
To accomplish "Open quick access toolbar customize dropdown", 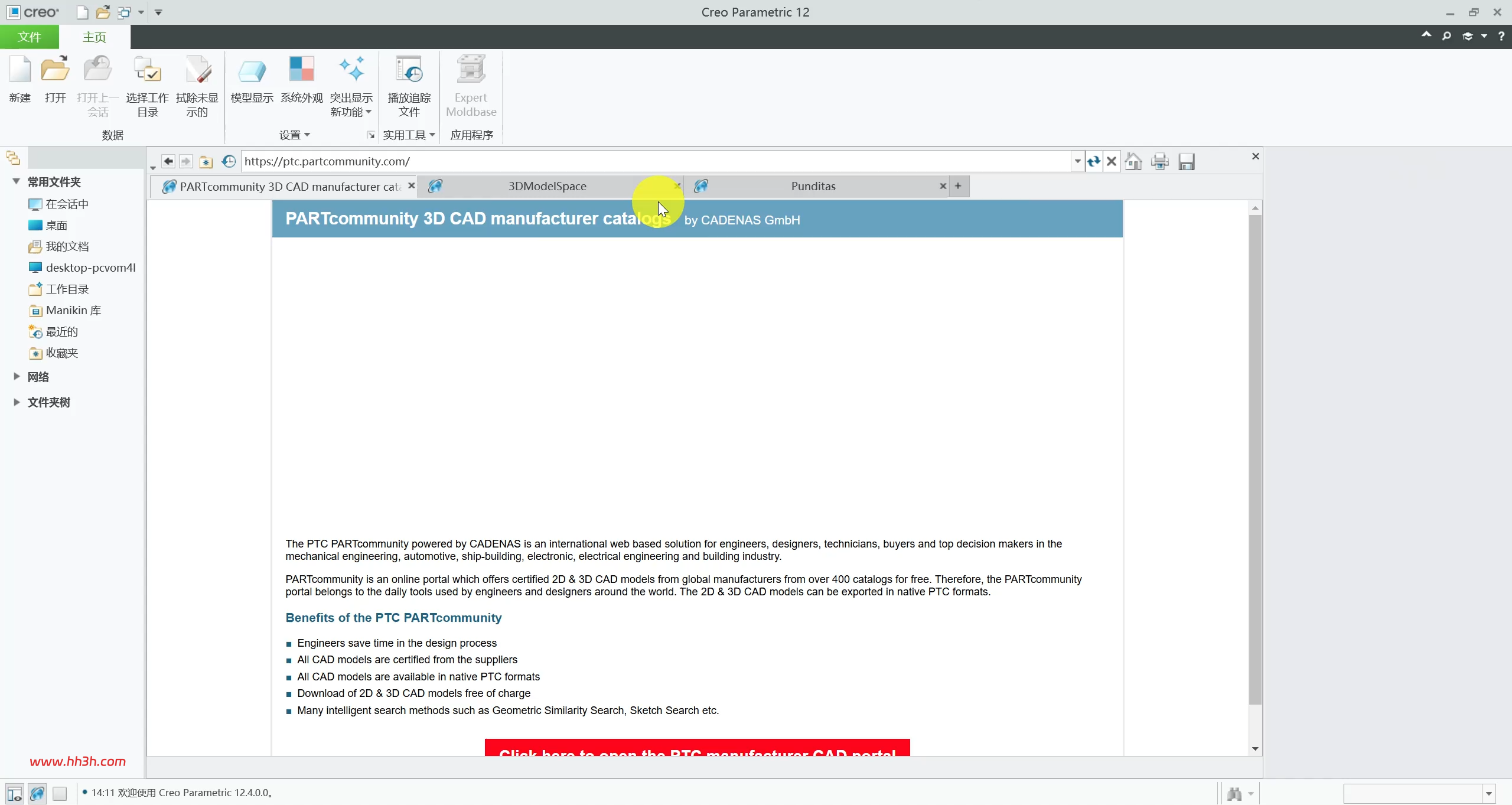I will (x=158, y=12).
